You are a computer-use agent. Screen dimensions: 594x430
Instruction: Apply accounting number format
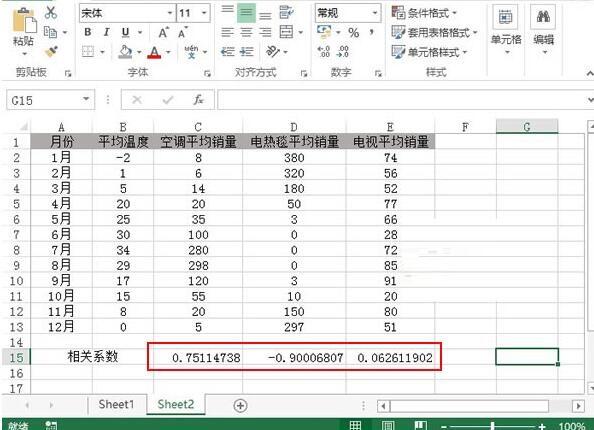324,32
